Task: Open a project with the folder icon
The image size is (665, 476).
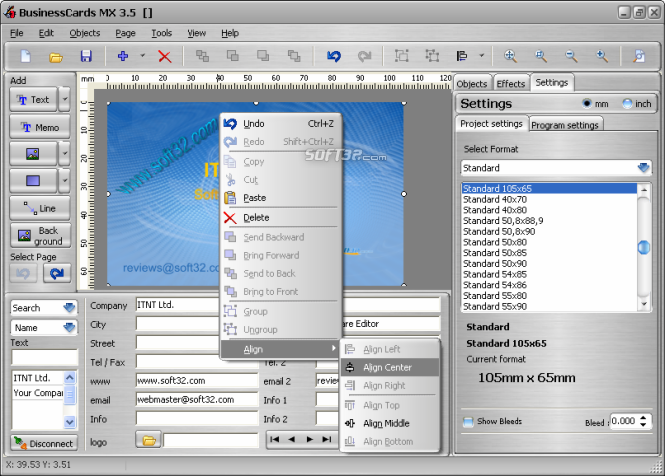Action: coord(56,56)
